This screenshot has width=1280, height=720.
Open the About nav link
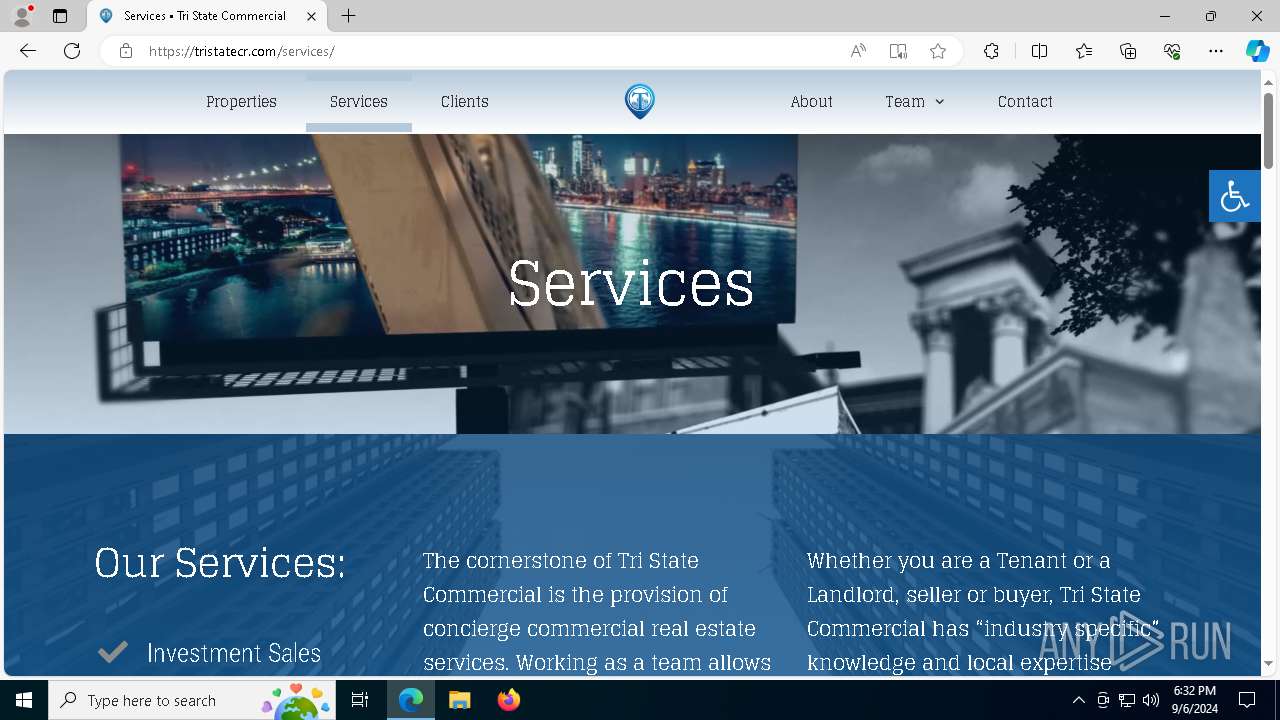[x=811, y=102]
